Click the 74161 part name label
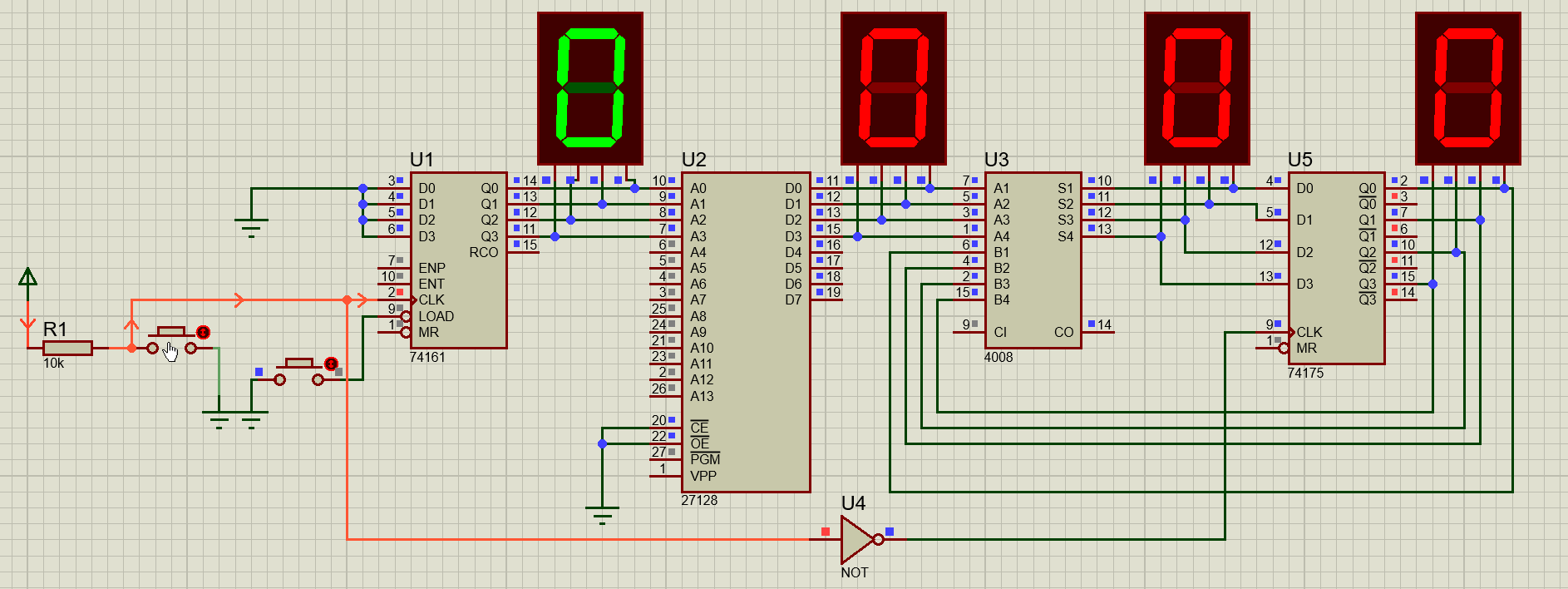1568x589 pixels. click(x=427, y=357)
